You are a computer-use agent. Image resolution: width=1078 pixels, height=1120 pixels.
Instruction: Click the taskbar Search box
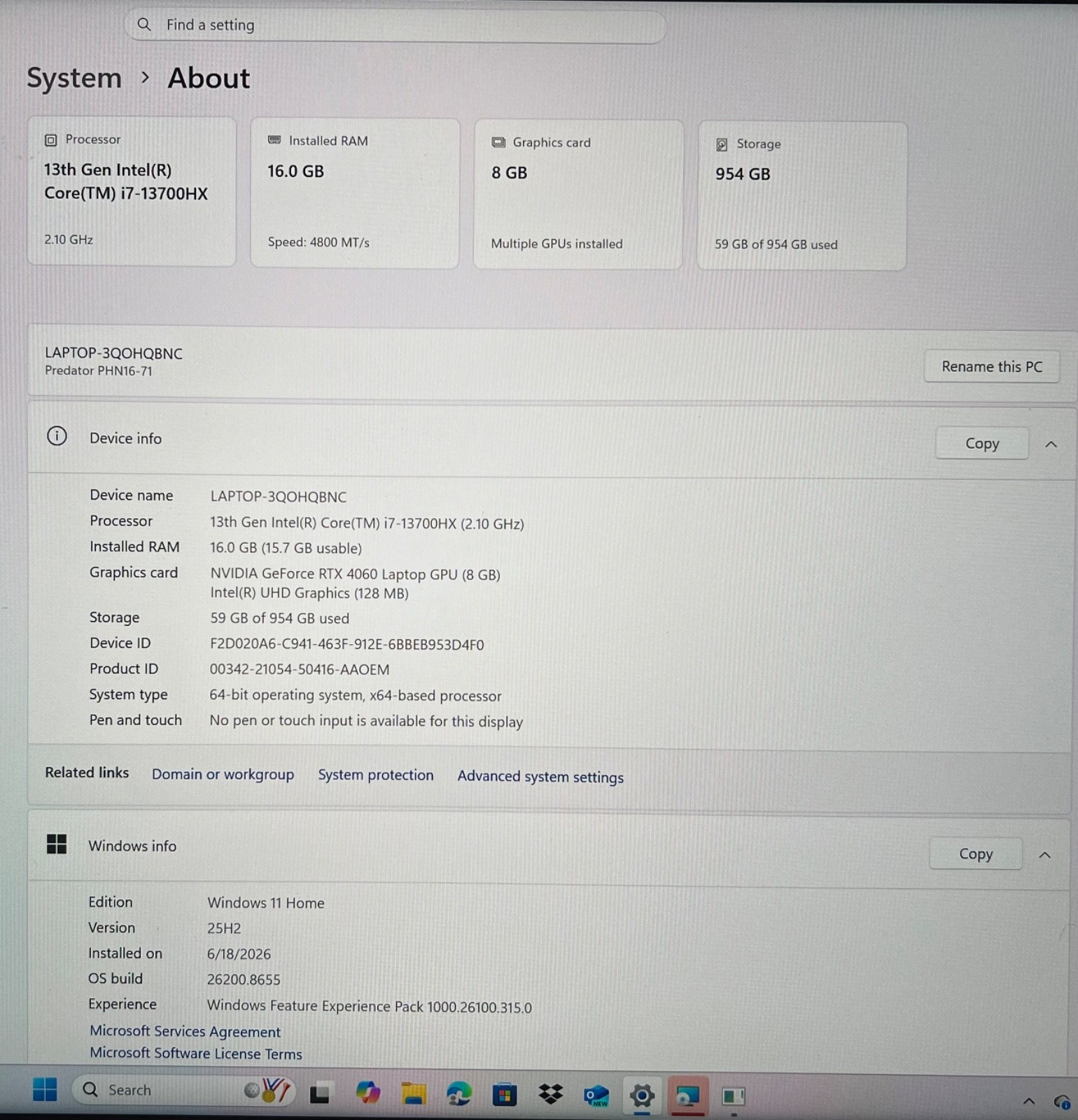tap(183, 1090)
